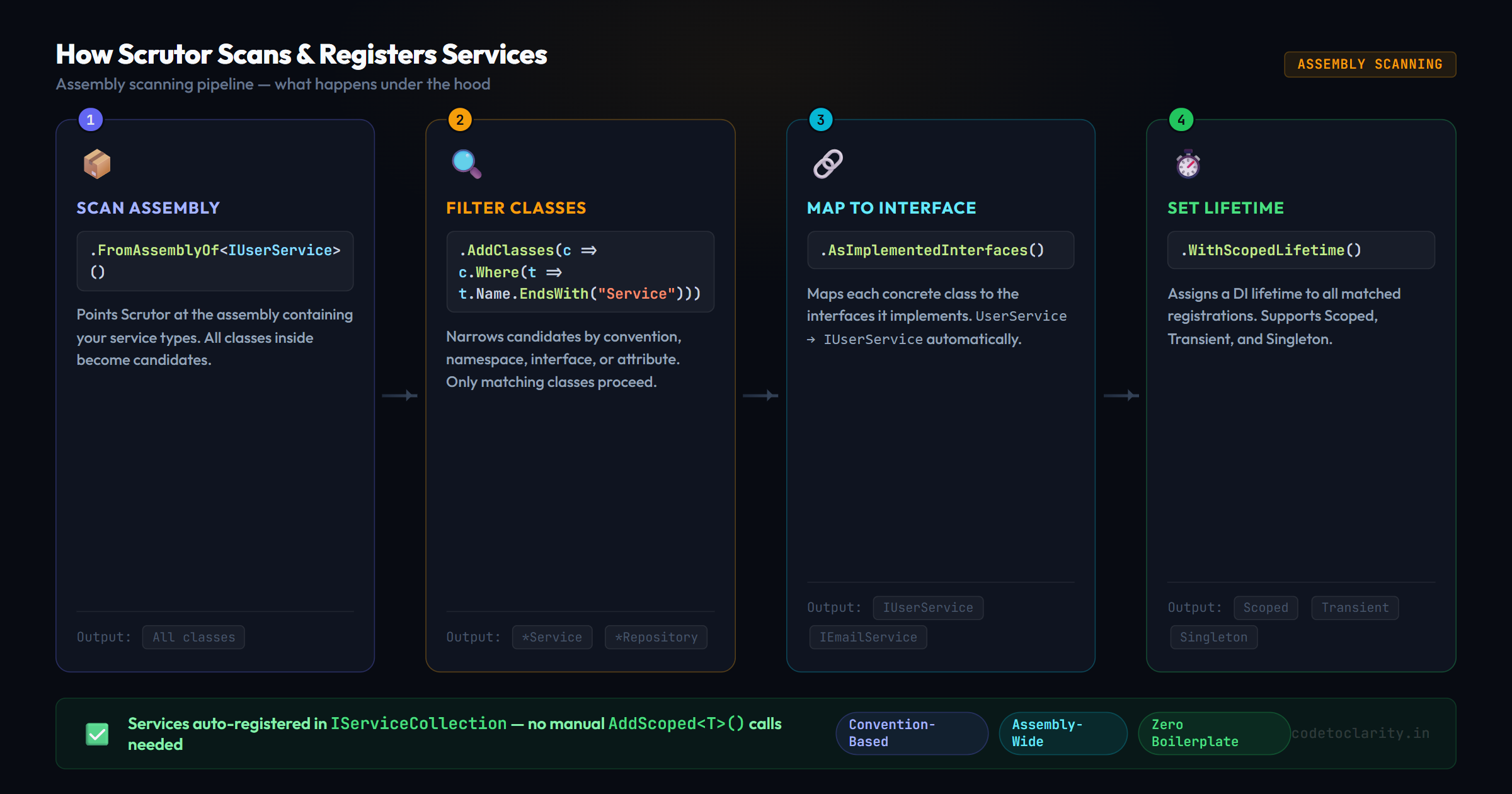Toggle the green services auto-registered checkbox

[x=97, y=733]
